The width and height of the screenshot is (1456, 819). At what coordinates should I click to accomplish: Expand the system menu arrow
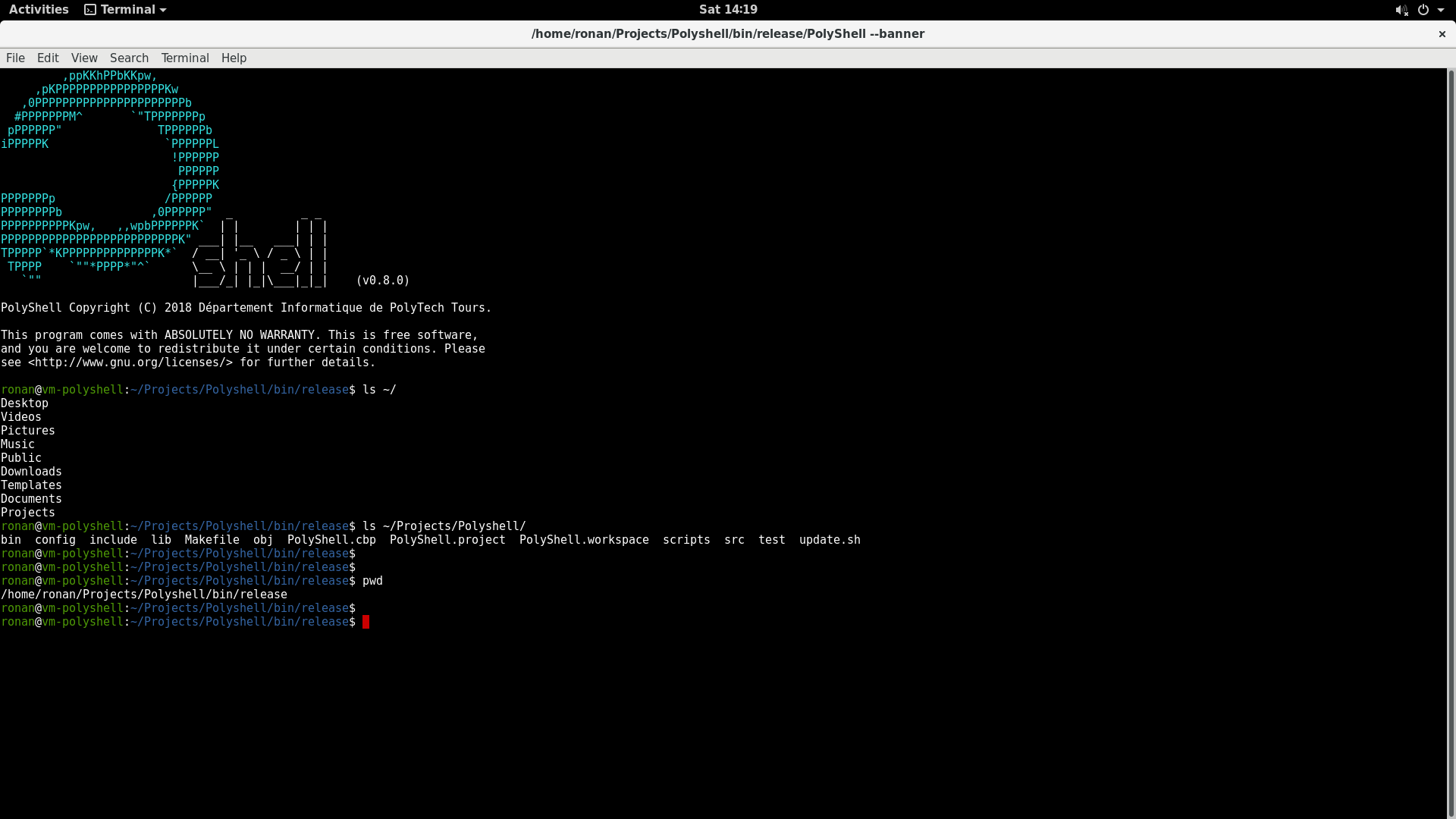pos(1441,10)
